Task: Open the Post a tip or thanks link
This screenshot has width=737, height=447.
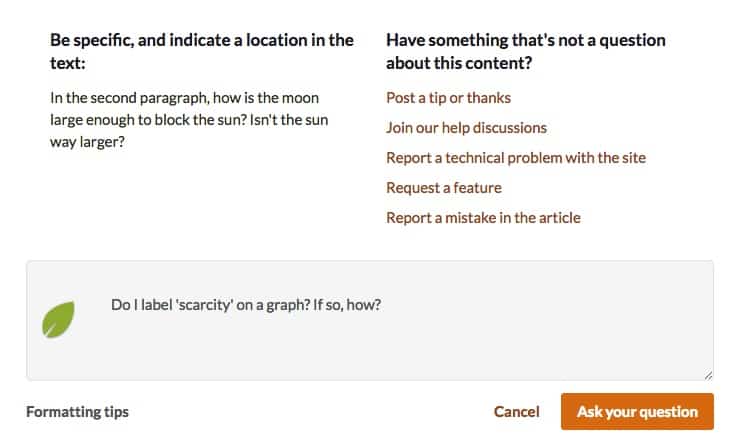Action: coord(448,98)
